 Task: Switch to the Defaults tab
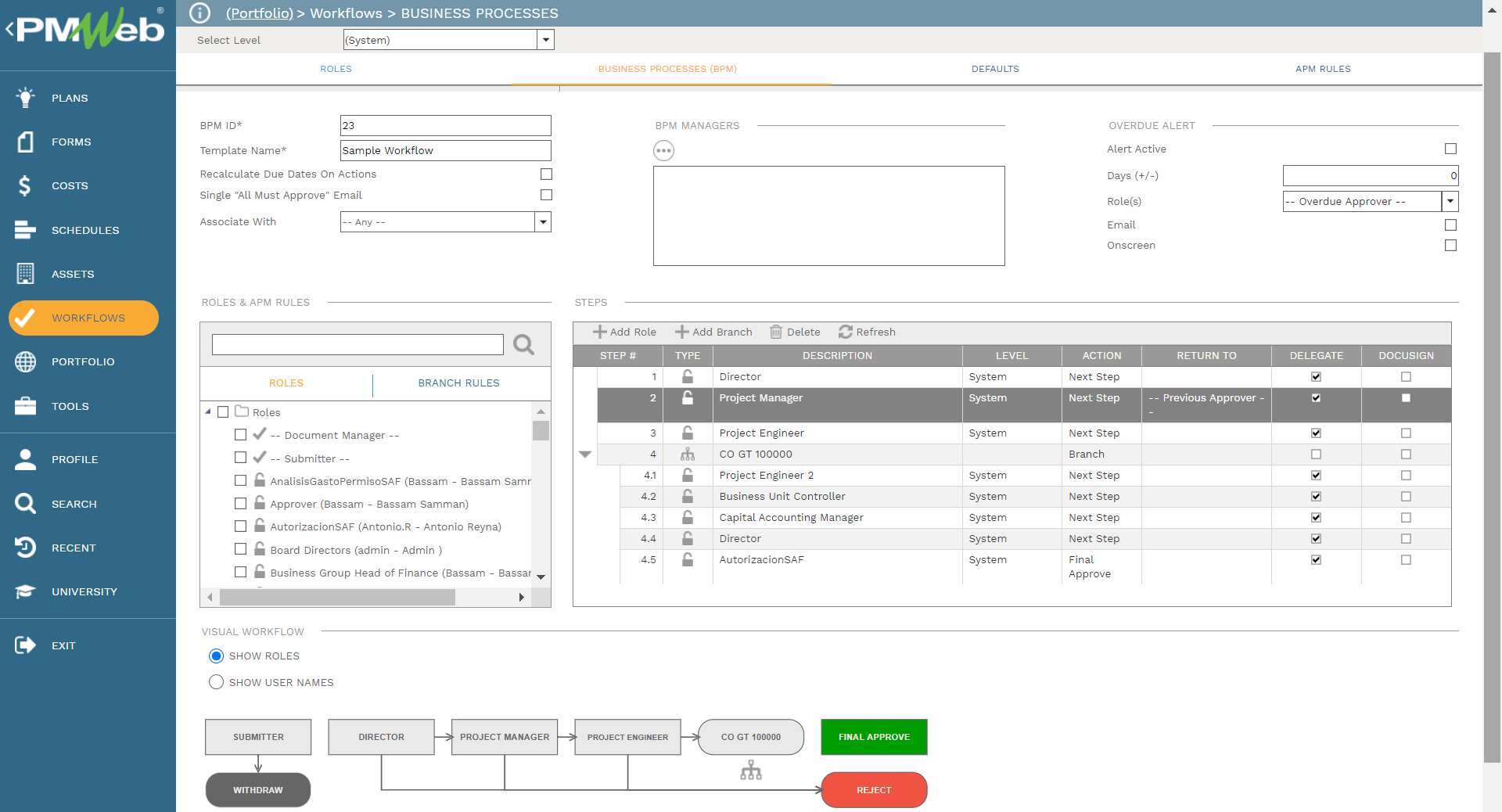tap(995, 69)
